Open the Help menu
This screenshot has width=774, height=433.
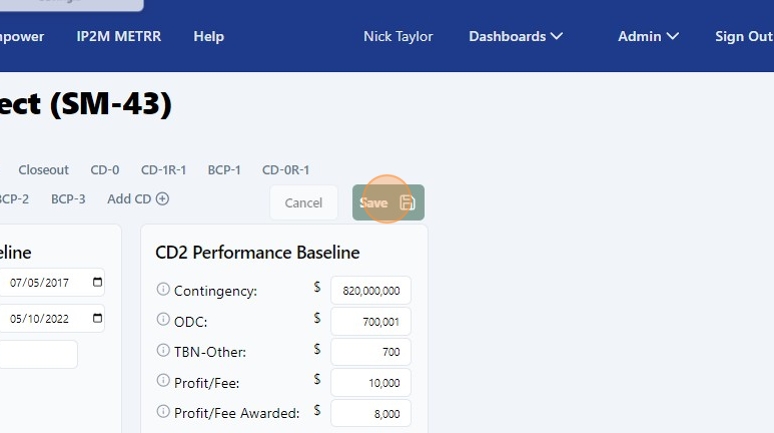[208, 36]
